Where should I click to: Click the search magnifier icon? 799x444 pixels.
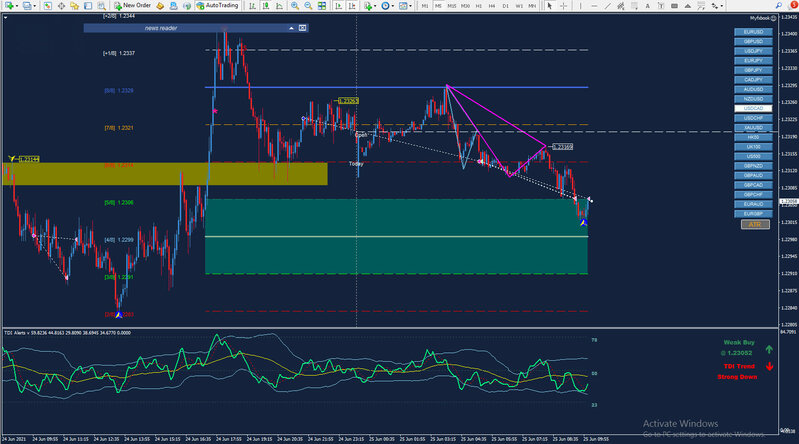point(779,6)
